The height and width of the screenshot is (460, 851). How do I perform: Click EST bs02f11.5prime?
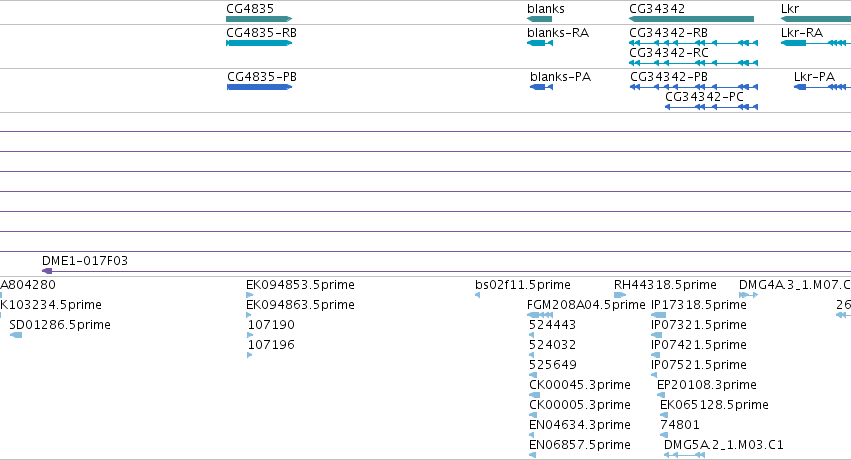coord(523,285)
